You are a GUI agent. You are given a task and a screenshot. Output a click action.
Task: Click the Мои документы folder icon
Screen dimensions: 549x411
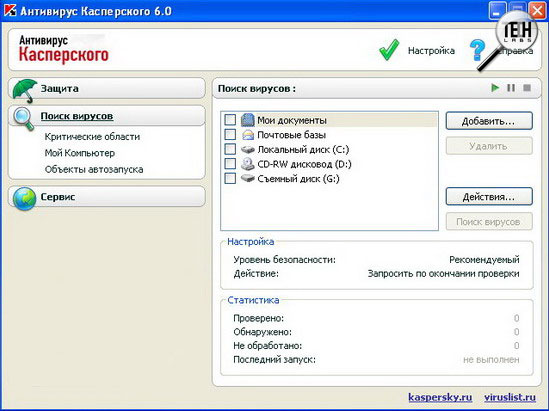click(x=248, y=120)
